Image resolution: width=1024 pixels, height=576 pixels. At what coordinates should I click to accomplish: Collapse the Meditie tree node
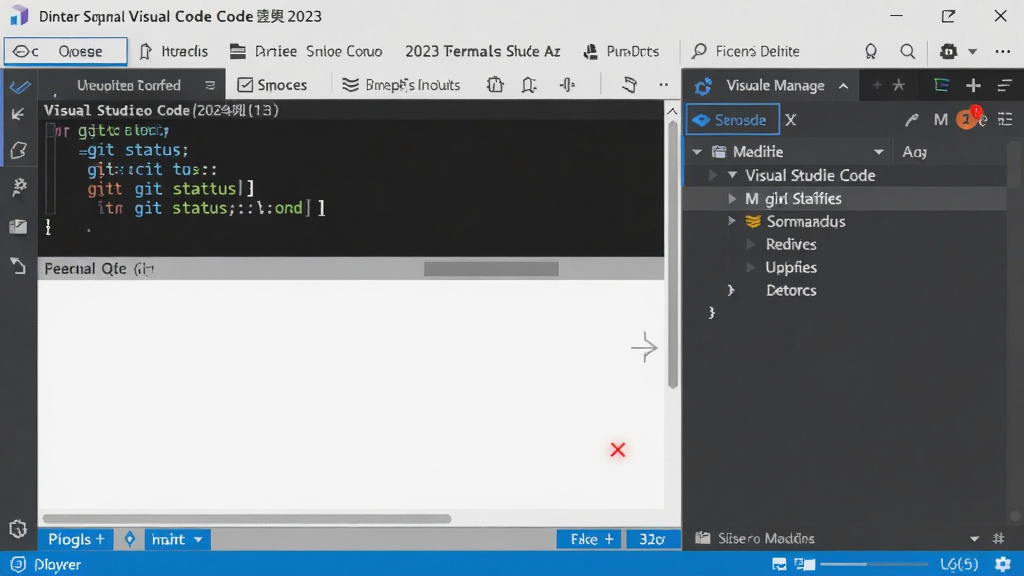(x=697, y=152)
